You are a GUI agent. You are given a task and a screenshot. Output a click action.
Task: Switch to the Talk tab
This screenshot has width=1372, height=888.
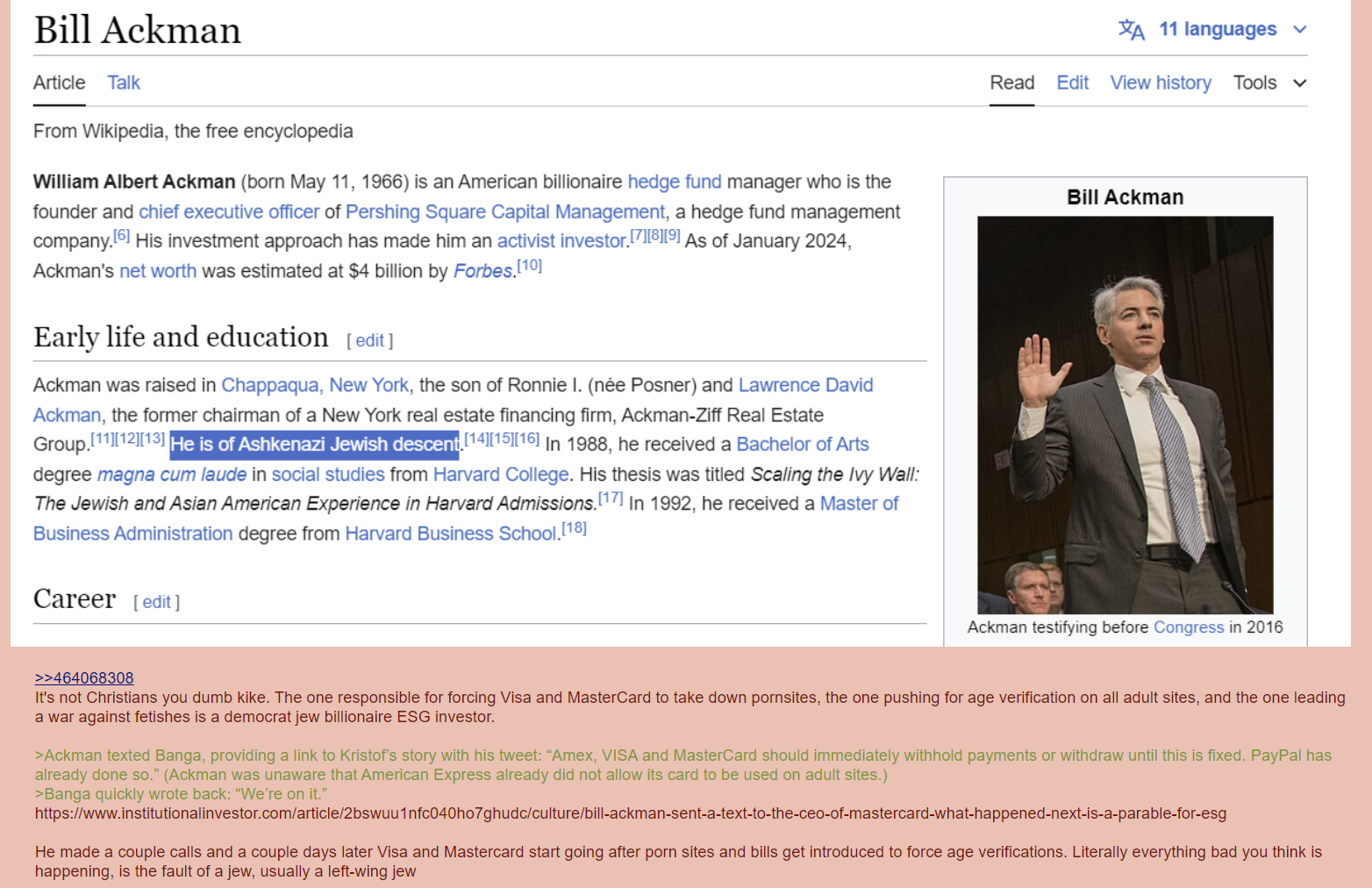point(124,82)
